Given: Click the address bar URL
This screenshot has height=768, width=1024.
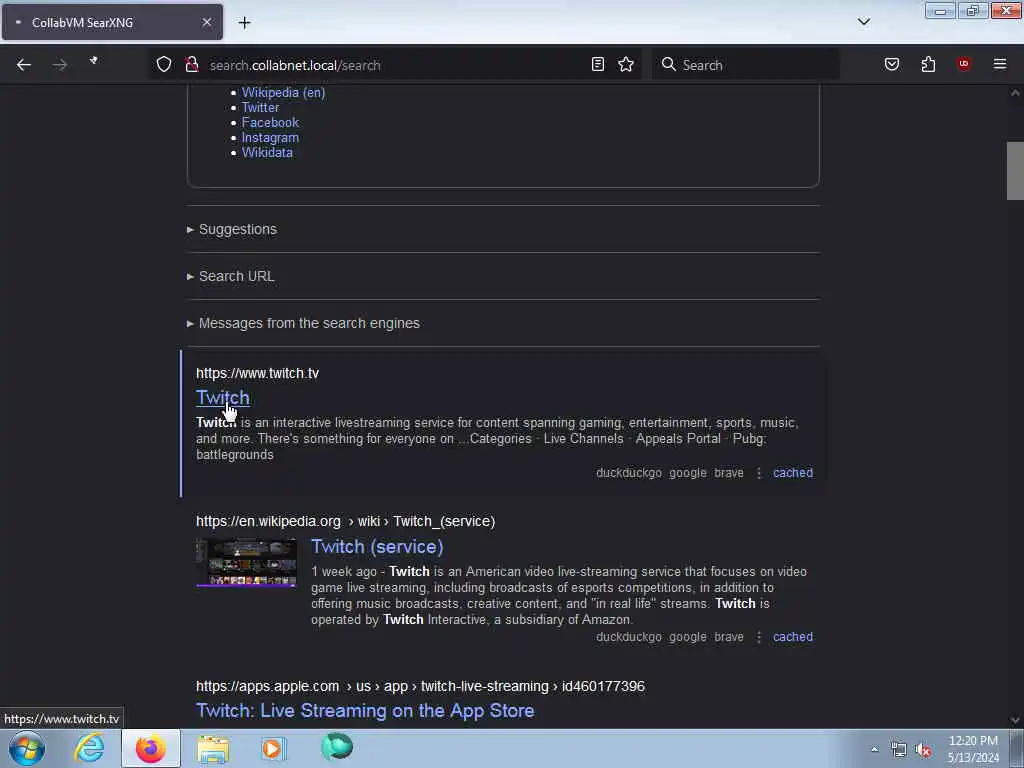Looking at the screenshot, I should pyautogui.click(x=295, y=65).
